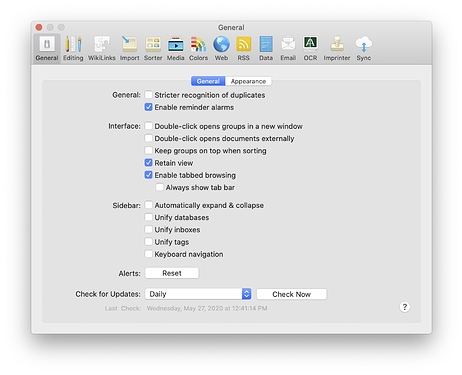Check Always show tab bar
The height and width of the screenshot is (375, 462).
pyautogui.click(x=160, y=187)
